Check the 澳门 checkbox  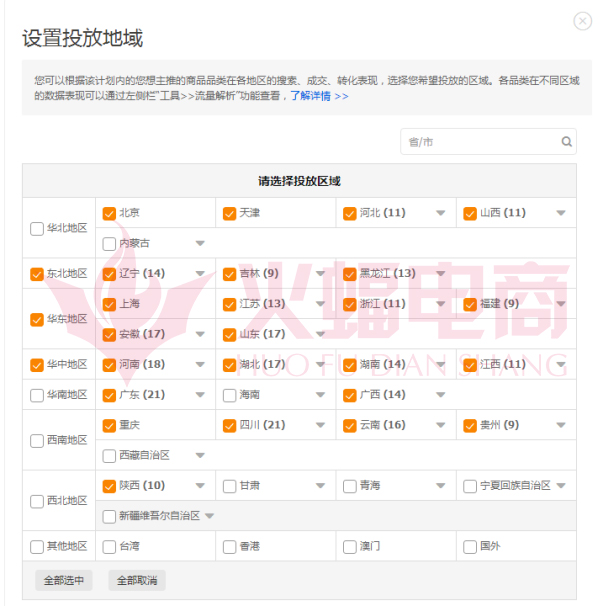tap(350, 547)
